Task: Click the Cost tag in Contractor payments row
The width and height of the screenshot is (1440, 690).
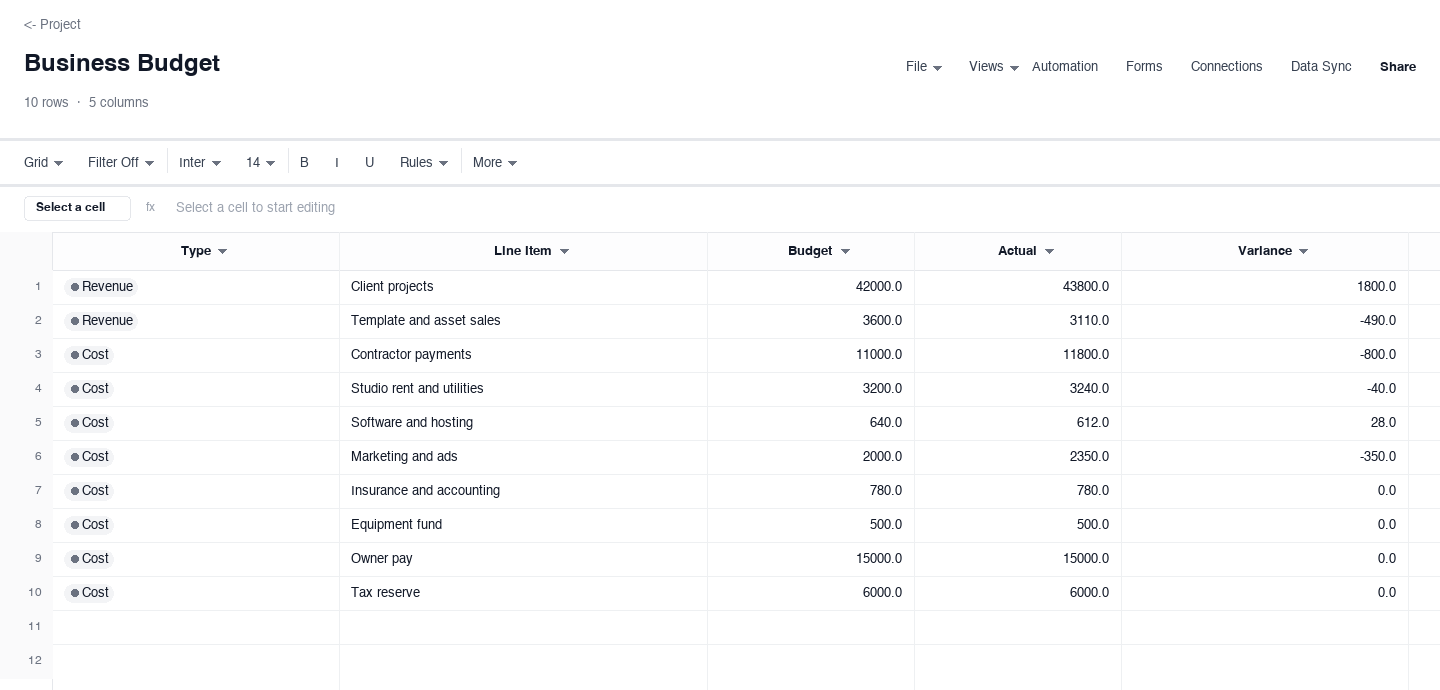Action: point(89,355)
